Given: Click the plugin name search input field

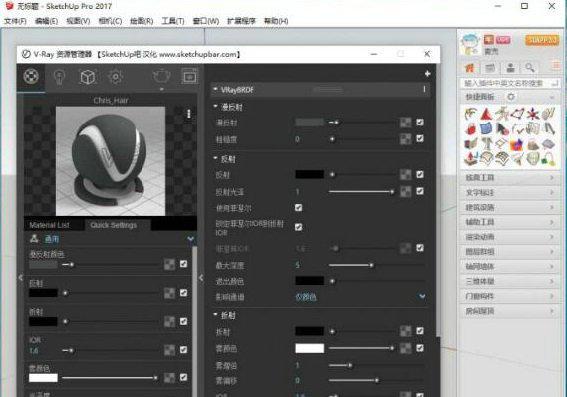Looking at the screenshot, I should point(510,83).
